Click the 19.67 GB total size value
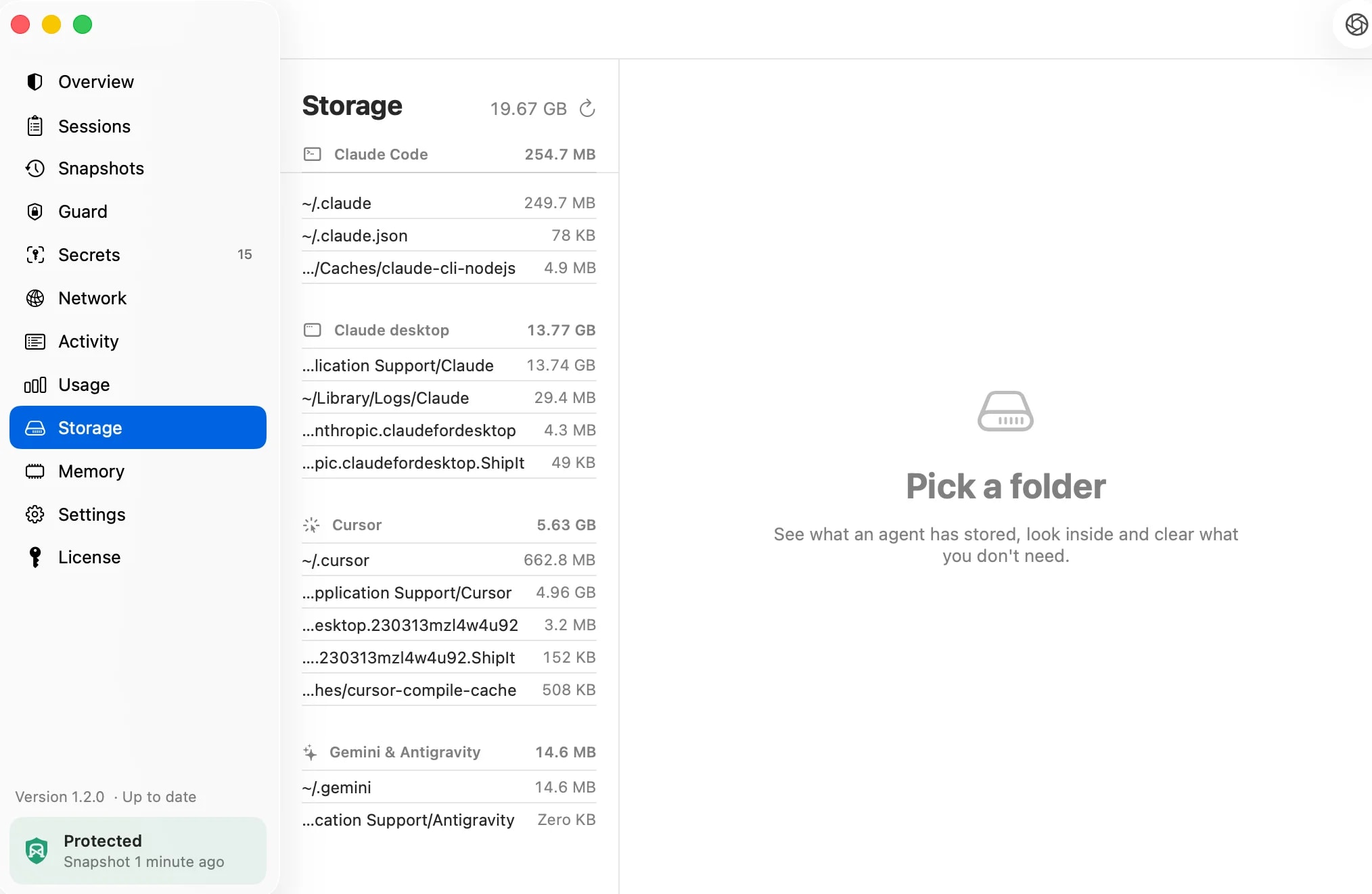This screenshot has width=1372, height=894. 528,109
